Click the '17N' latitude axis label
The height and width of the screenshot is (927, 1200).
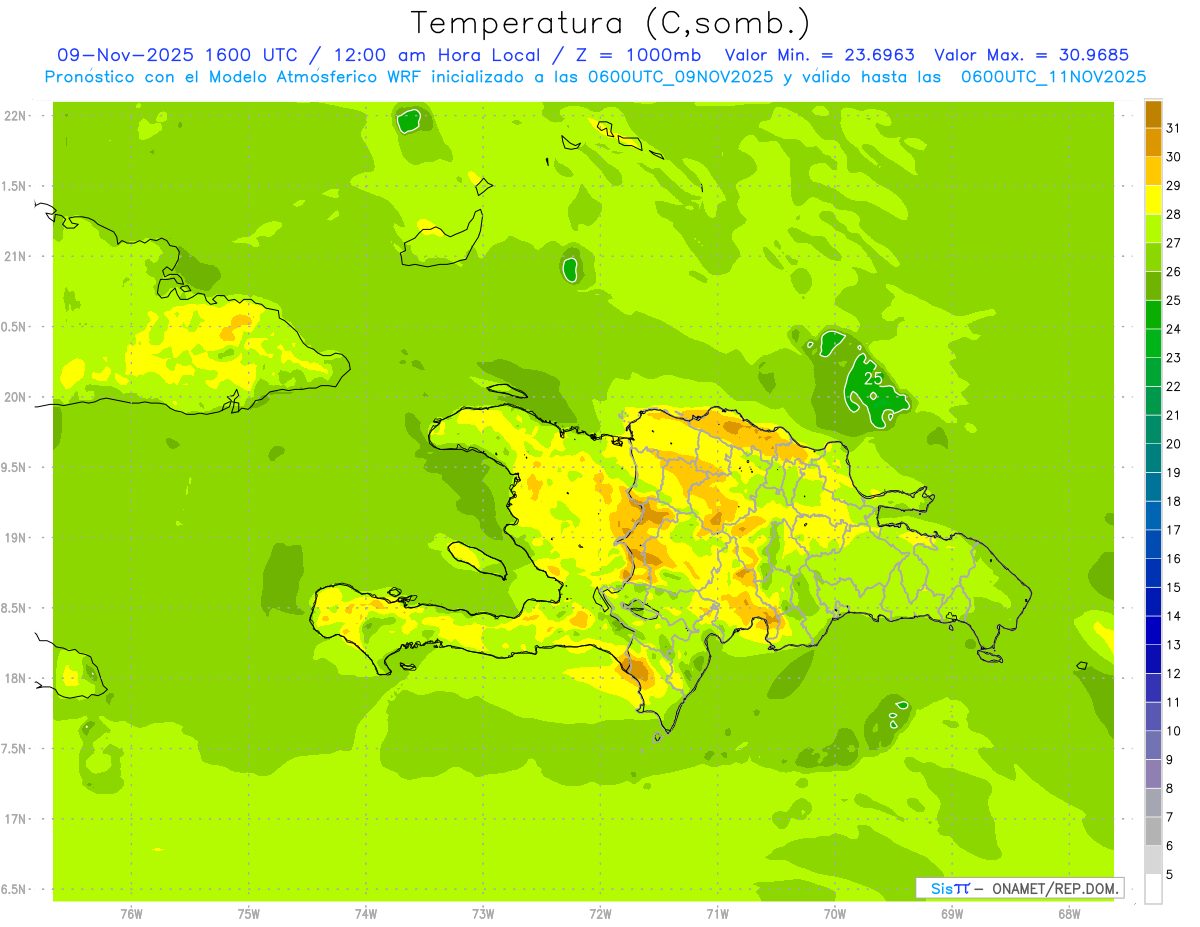(x=16, y=819)
